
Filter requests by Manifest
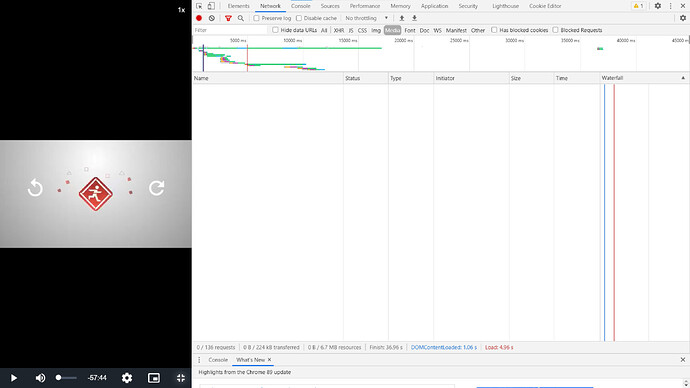point(456,30)
